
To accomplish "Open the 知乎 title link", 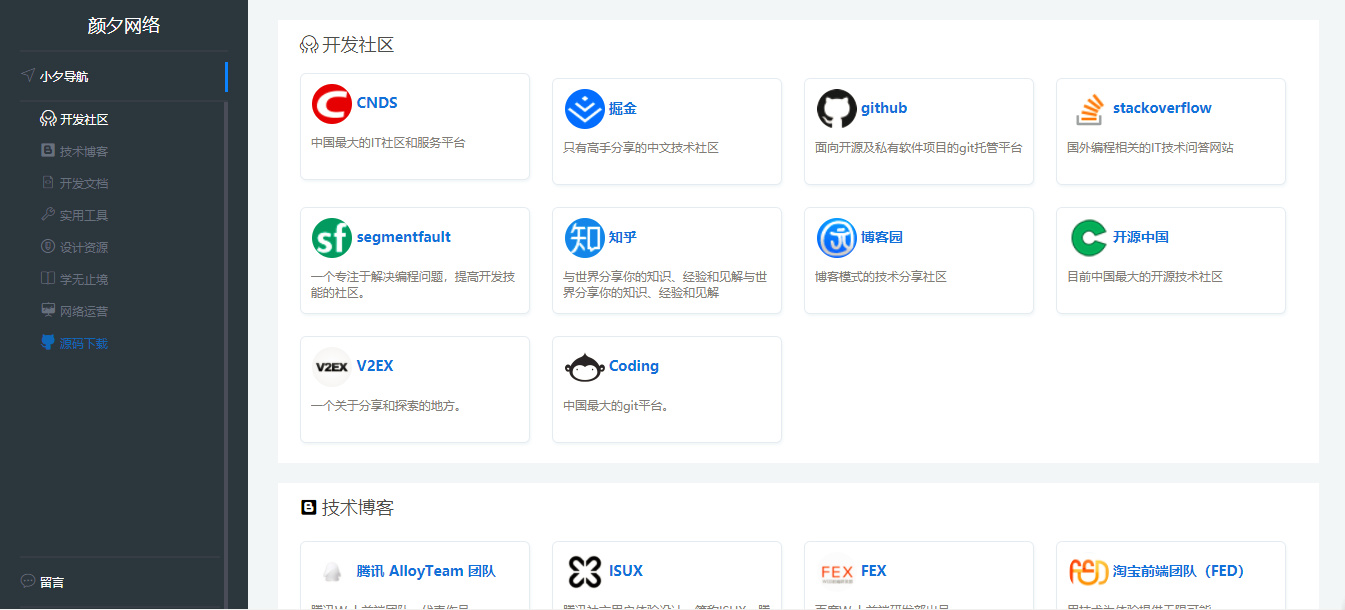I will pyautogui.click(x=623, y=237).
